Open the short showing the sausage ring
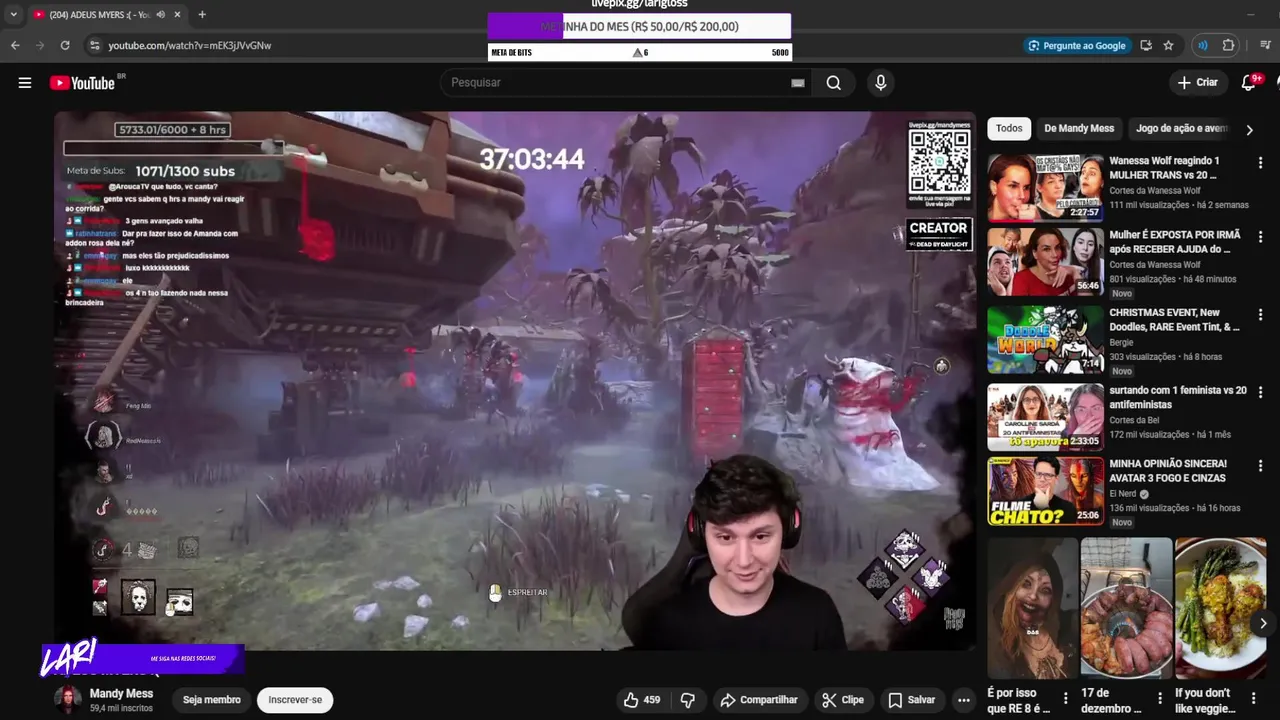 1126,609
